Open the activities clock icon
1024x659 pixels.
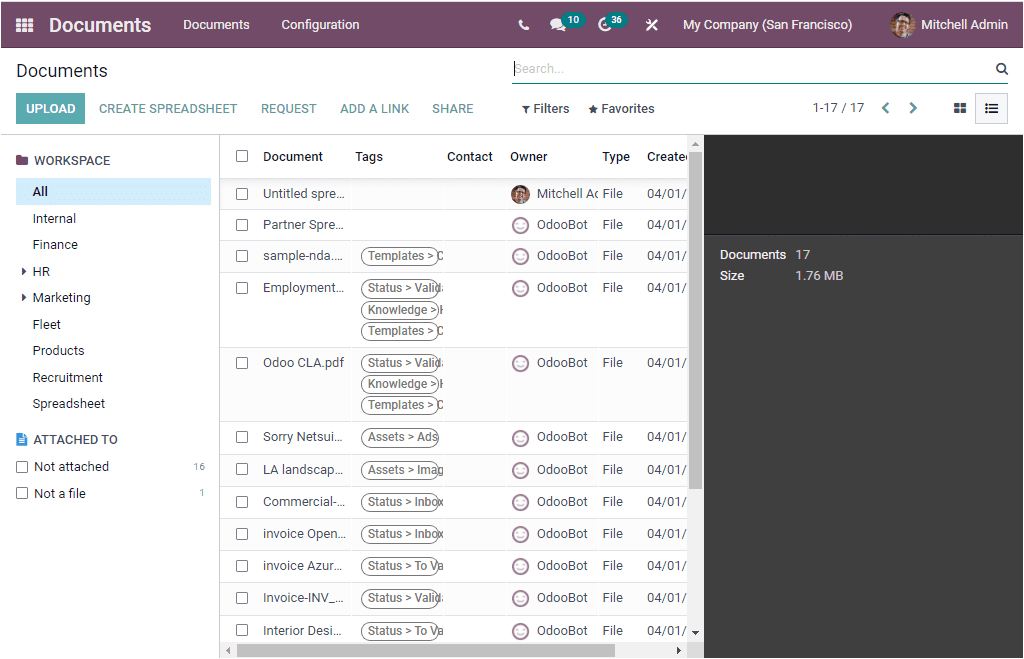coord(605,25)
